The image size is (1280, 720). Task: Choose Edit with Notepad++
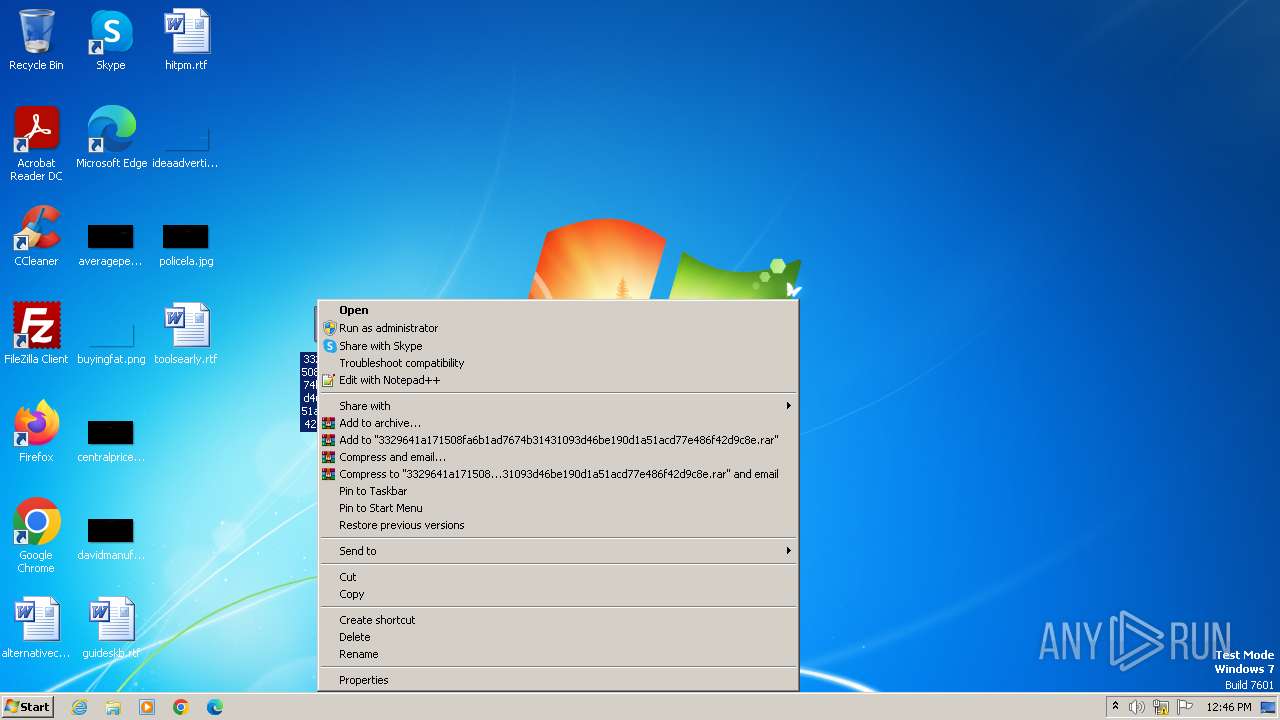point(558,380)
